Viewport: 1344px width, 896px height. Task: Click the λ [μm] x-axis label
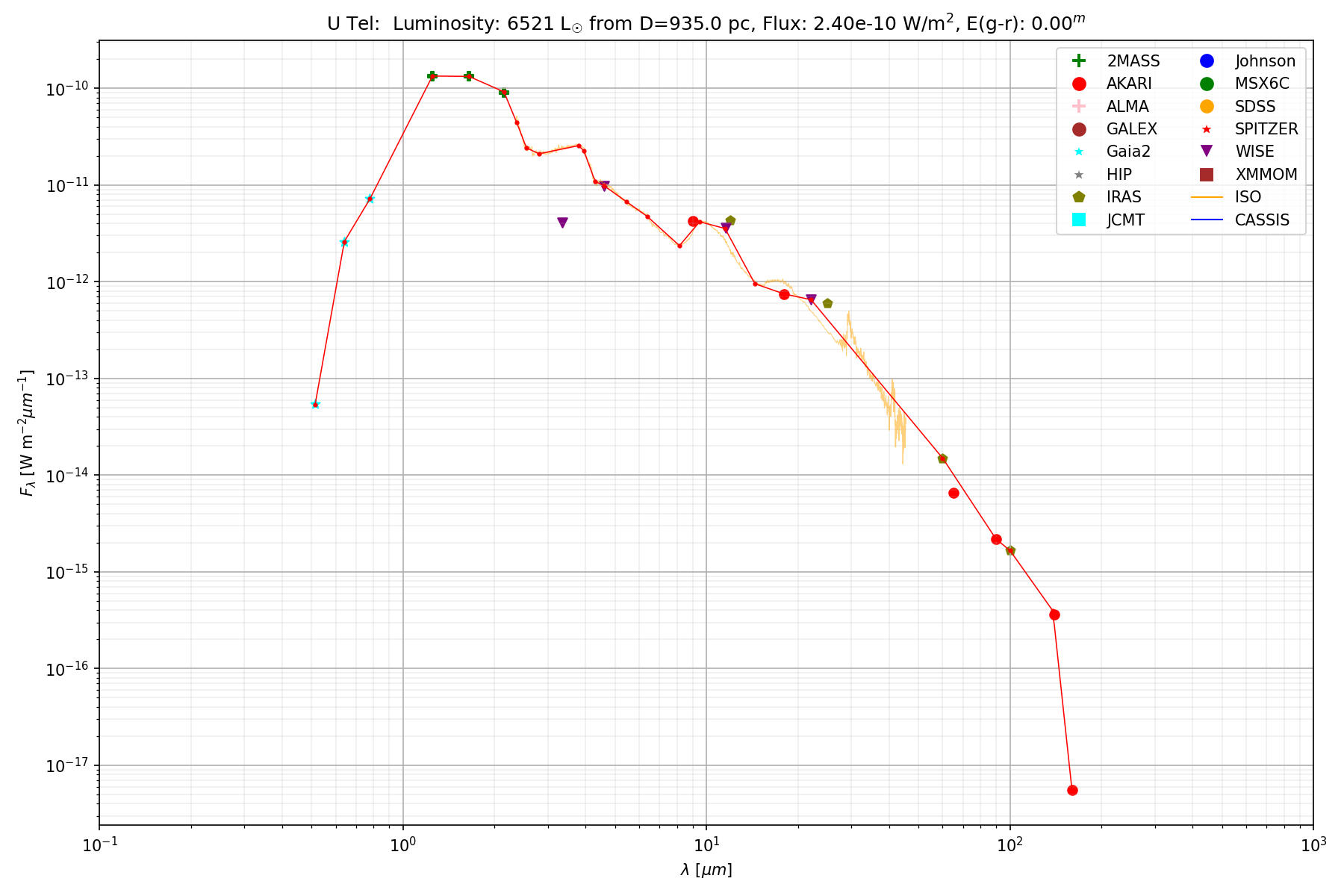pos(706,870)
